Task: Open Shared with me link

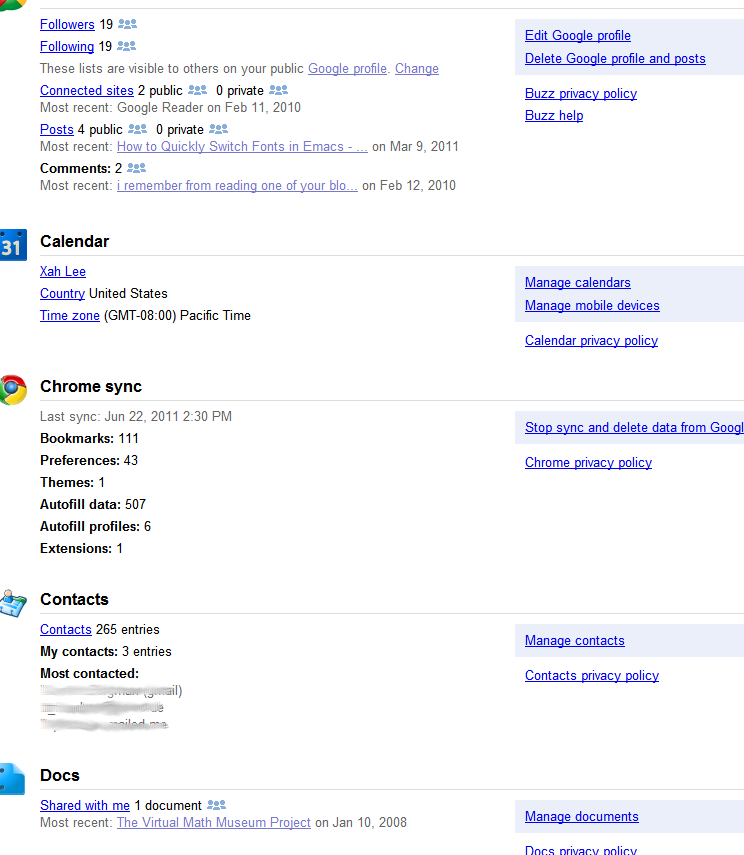Action: click(85, 805)
